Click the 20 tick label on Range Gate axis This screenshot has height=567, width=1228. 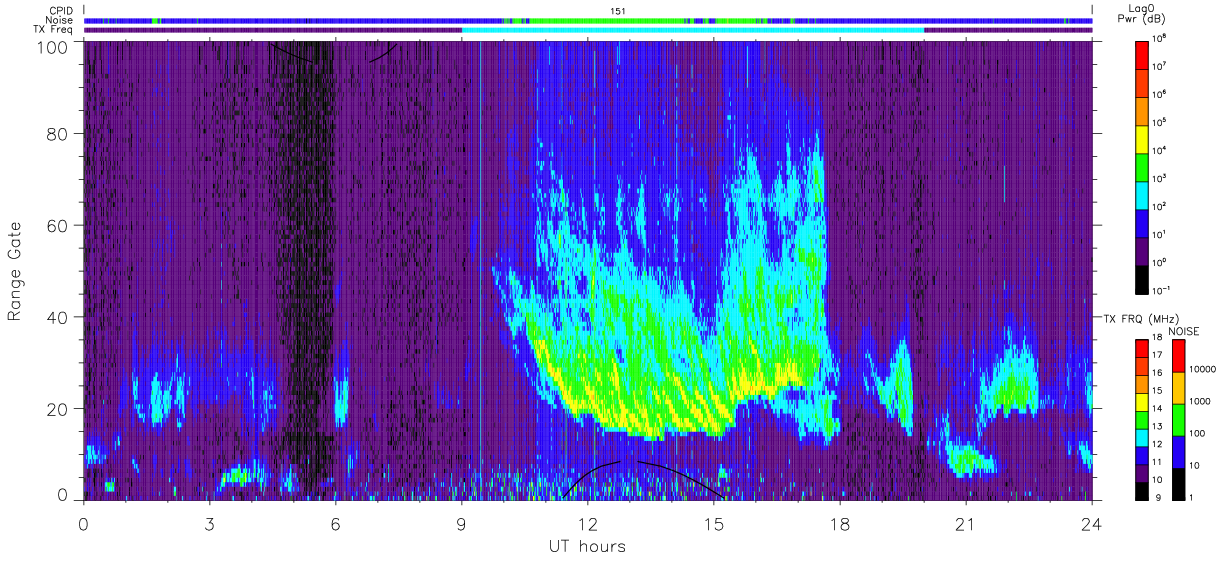point(58,409)
